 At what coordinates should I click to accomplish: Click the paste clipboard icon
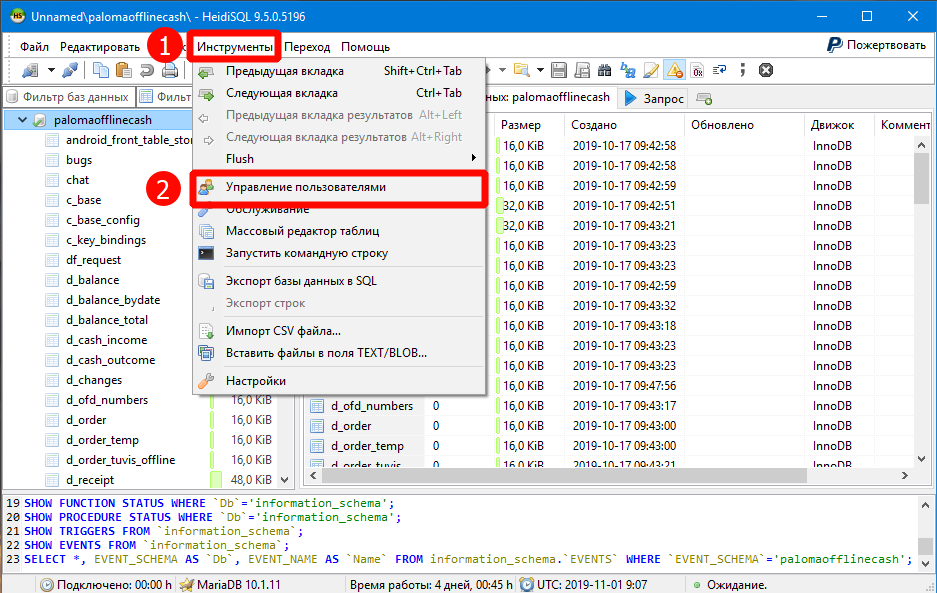pos(123,70)
